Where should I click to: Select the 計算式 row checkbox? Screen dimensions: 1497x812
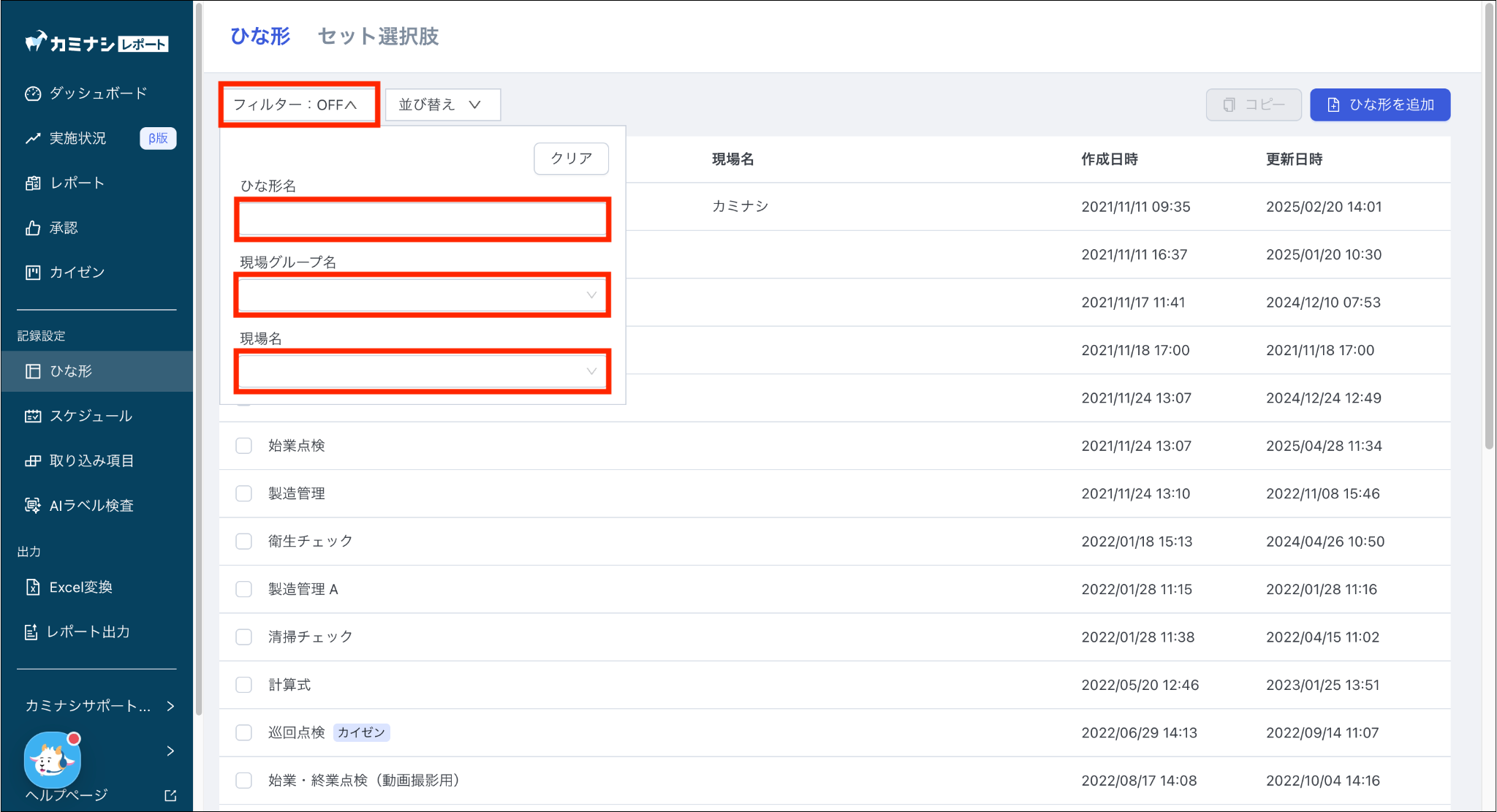243,685
